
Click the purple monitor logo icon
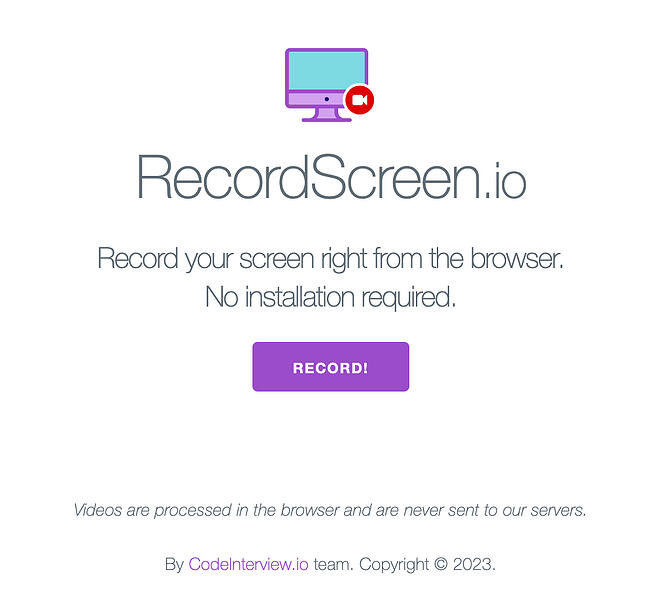coord(330,85)
